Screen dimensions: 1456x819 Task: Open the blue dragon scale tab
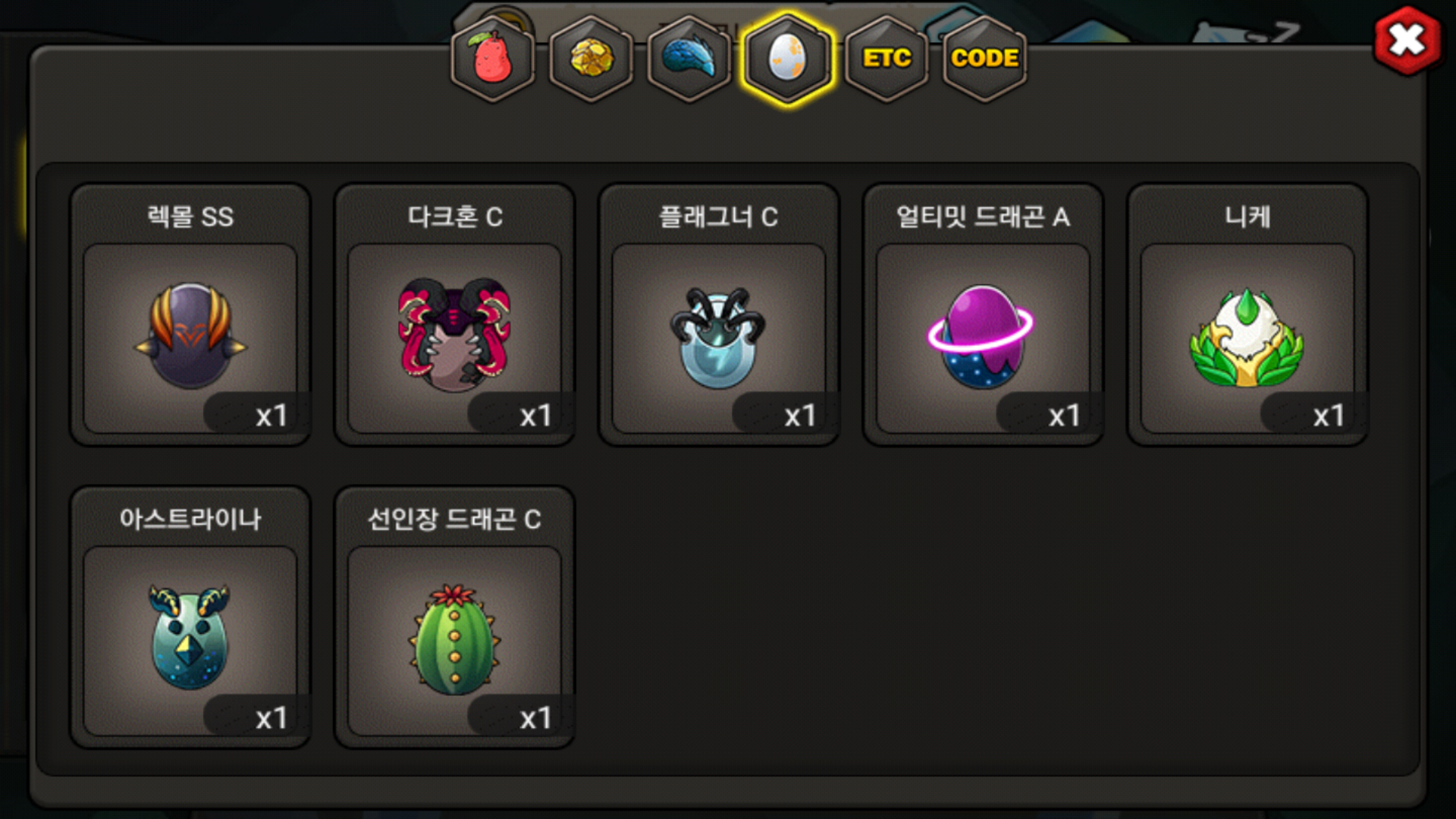689,58
